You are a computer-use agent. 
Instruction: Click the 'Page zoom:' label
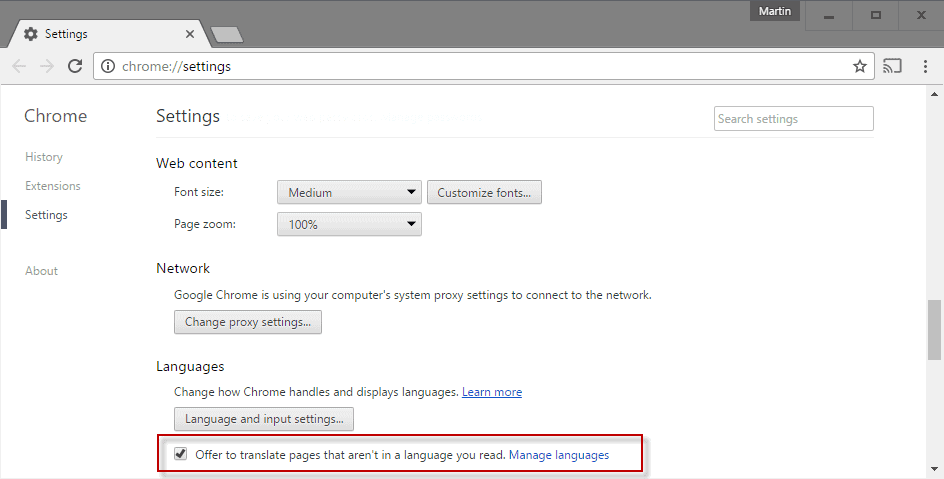coord(205,224)
